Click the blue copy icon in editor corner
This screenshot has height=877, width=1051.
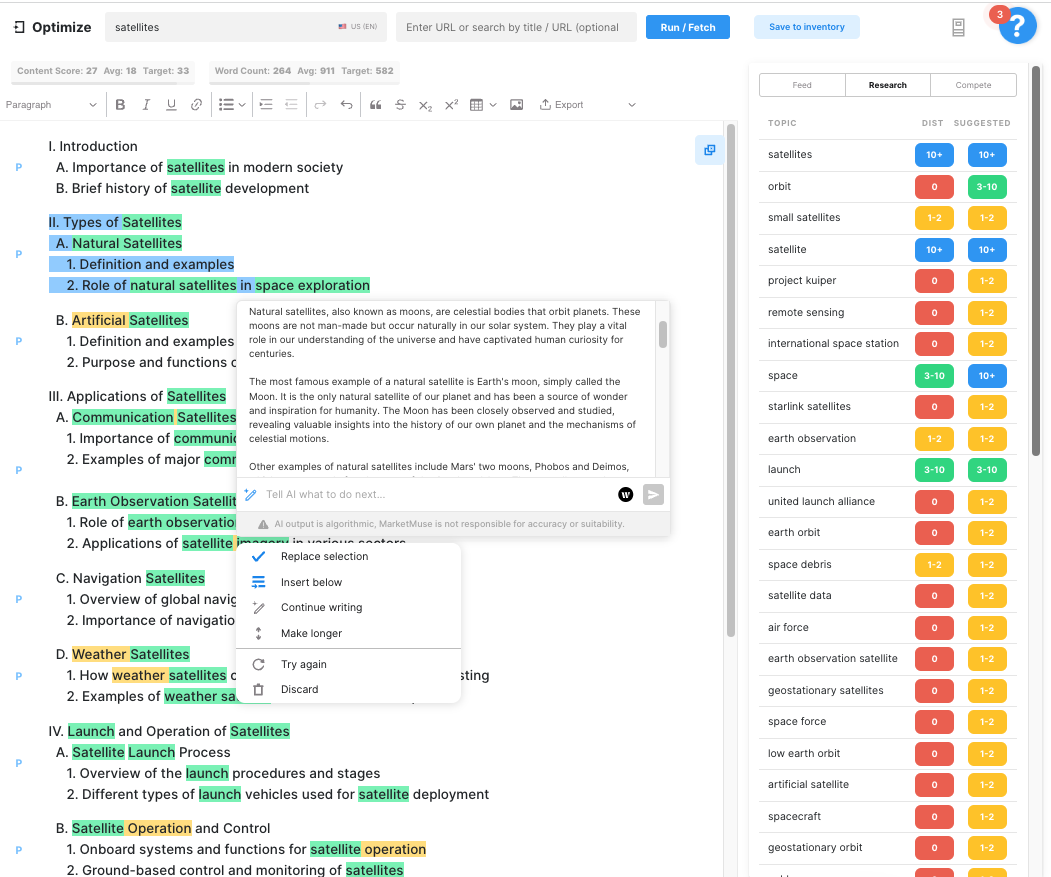pyautogui.click(x=709, y=150)
